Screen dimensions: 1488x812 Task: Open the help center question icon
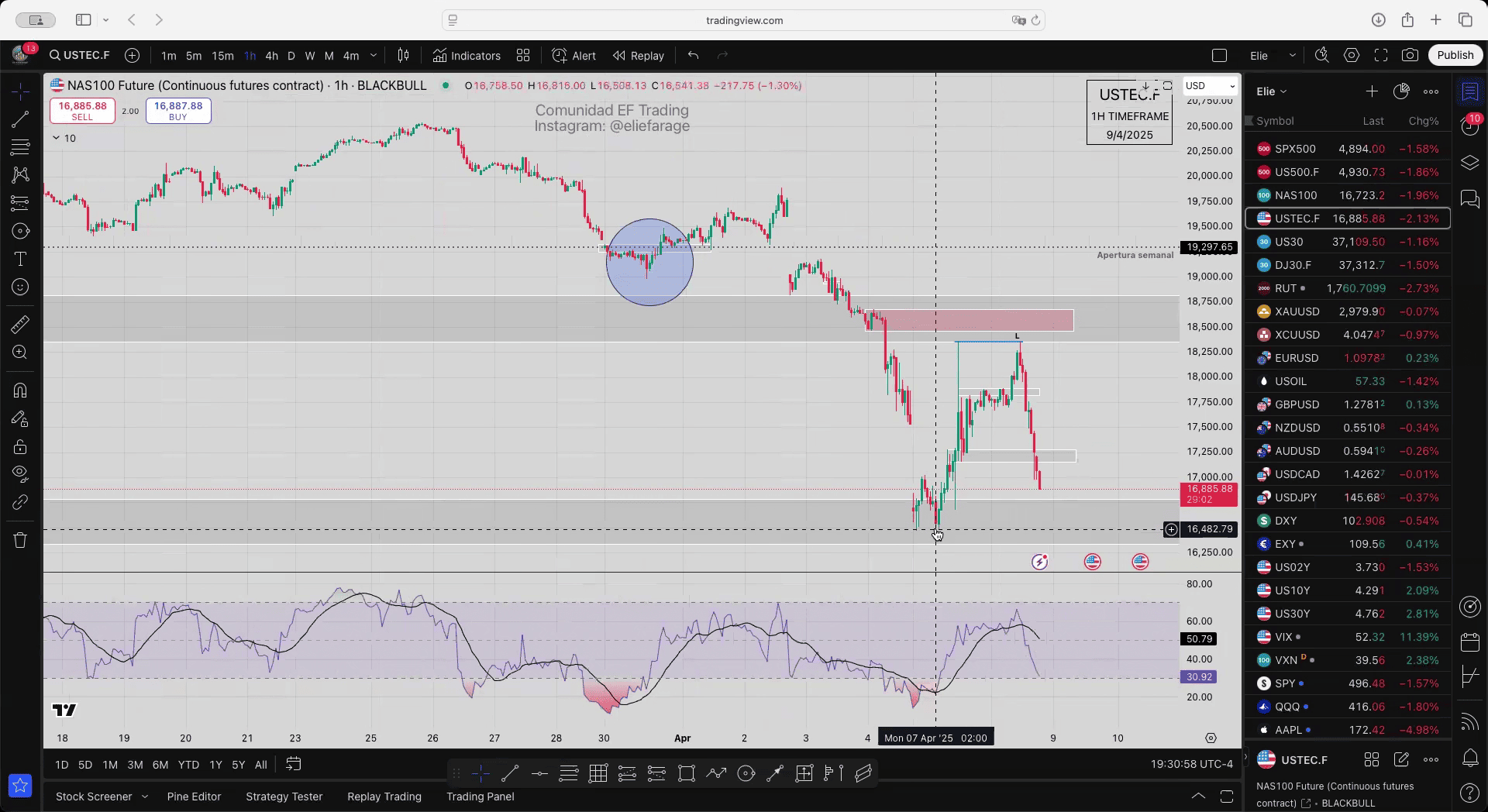point(1469,793)
